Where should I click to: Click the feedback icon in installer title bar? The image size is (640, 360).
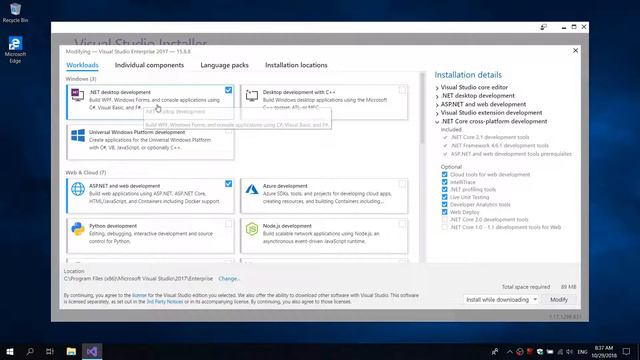click(543, 27)
